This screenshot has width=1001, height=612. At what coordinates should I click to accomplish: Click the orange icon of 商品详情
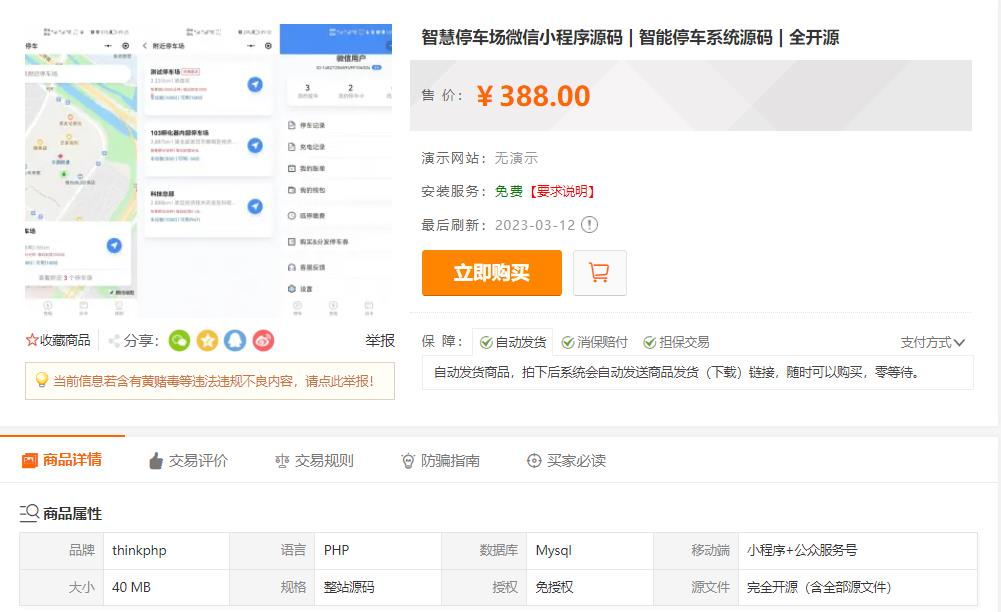click(30, 460)
